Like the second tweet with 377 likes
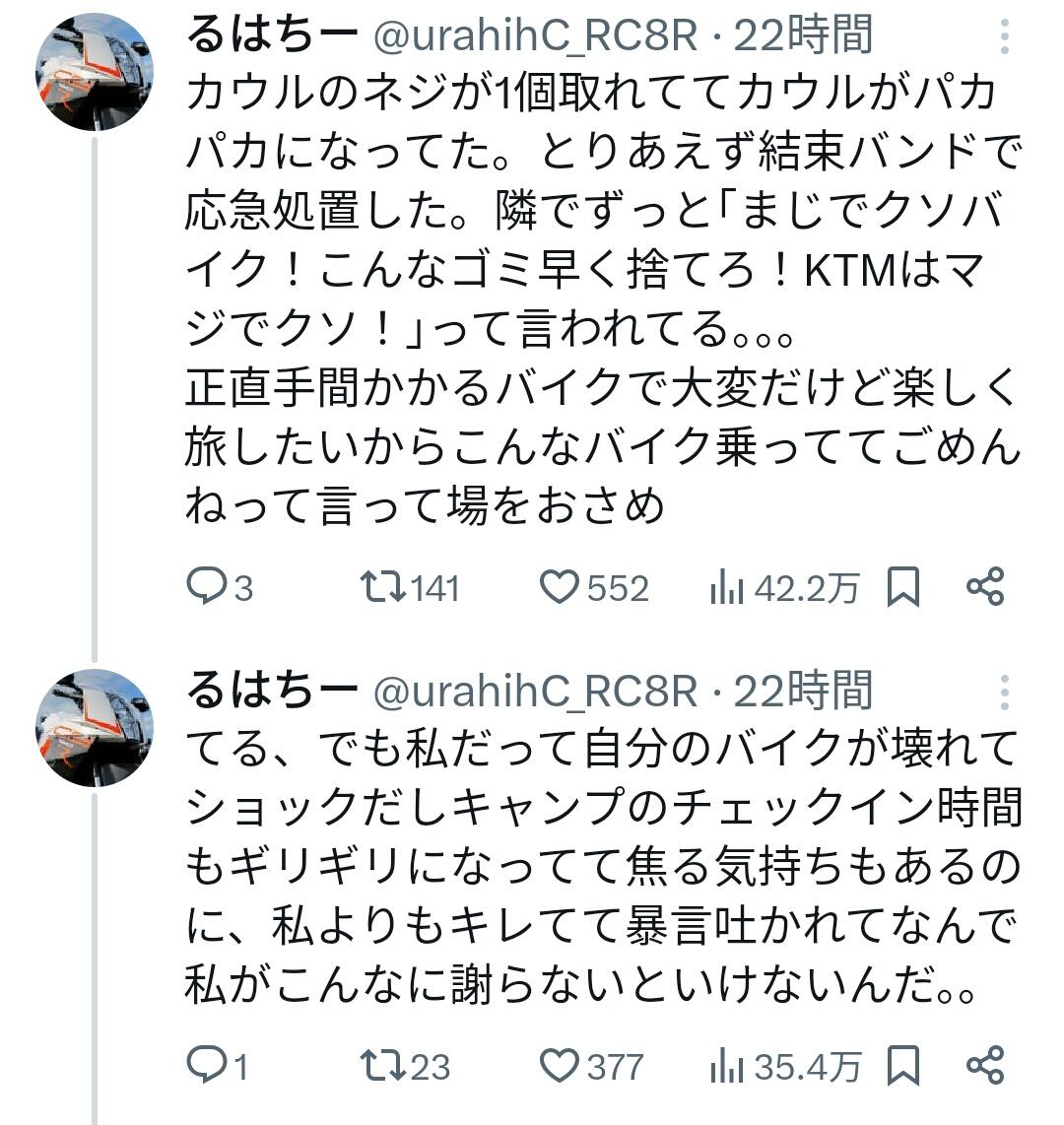The width and height of the screenshot is (1064, 1125). [x=592, y=1065]
